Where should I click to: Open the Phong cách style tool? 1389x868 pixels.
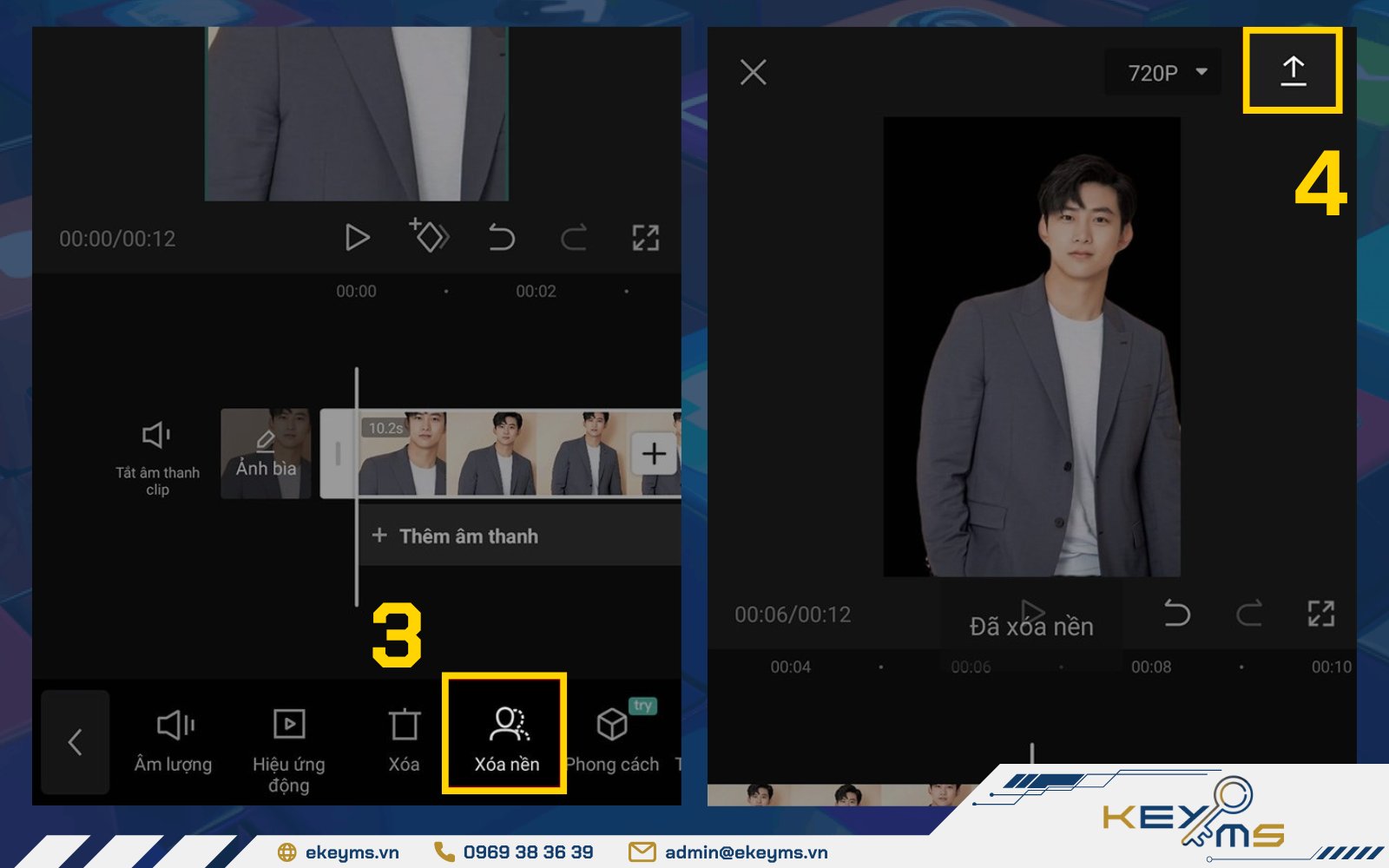coord(613,738)
